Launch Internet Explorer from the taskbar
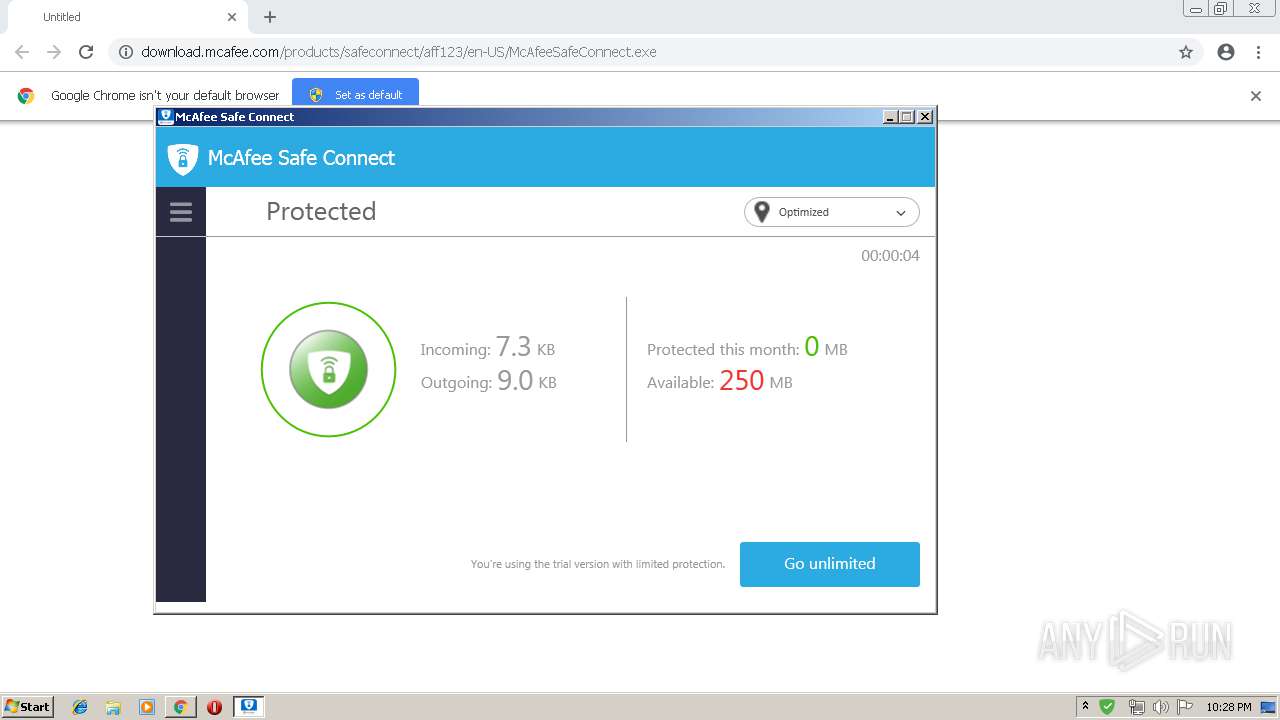The width and height of the screenshot is (1280, 720). point(80,707)
